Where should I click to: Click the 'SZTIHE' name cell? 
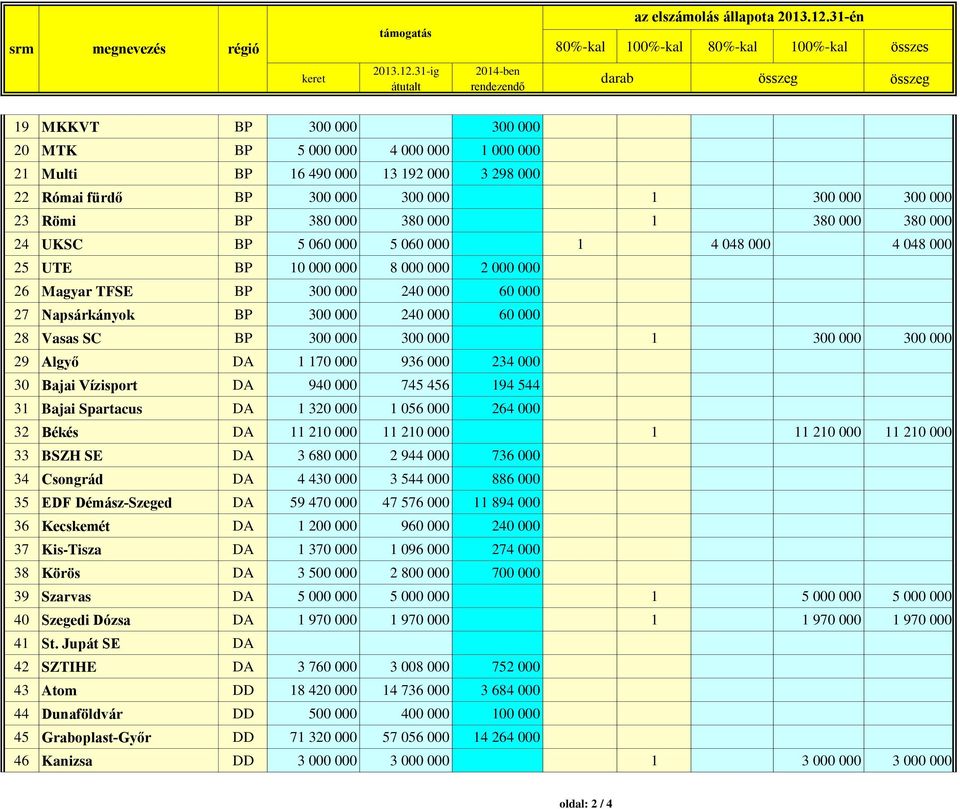tap(129, 667)
